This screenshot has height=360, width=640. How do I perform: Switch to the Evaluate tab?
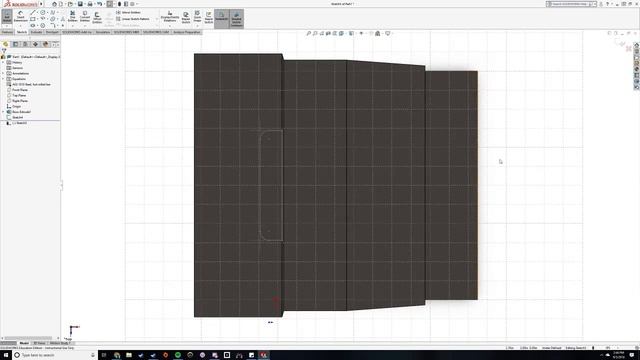point(36,32)
